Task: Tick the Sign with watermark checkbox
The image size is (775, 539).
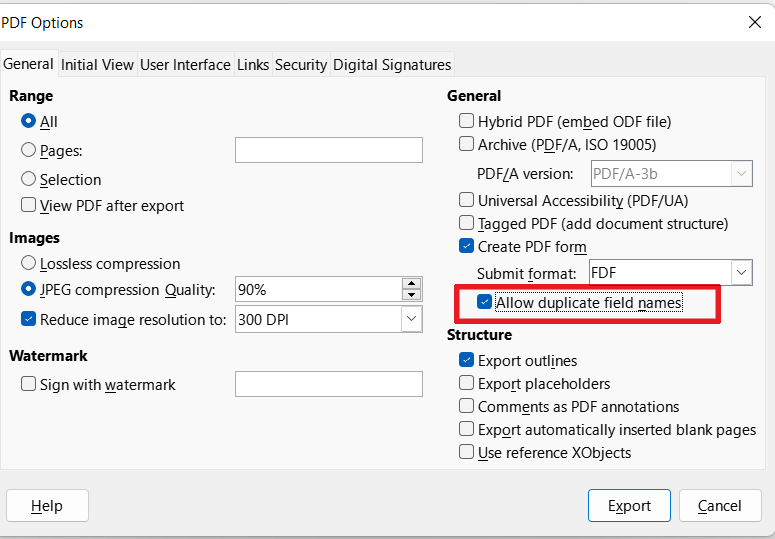Action: (x=29, y=384)
